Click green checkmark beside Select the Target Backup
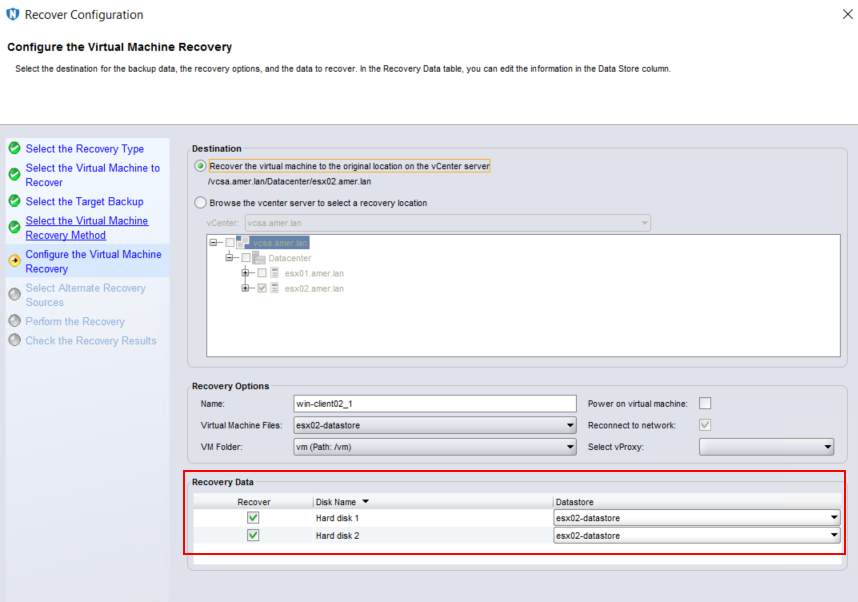The width and height of the screenshot is (858, 602). pos(14,201)
